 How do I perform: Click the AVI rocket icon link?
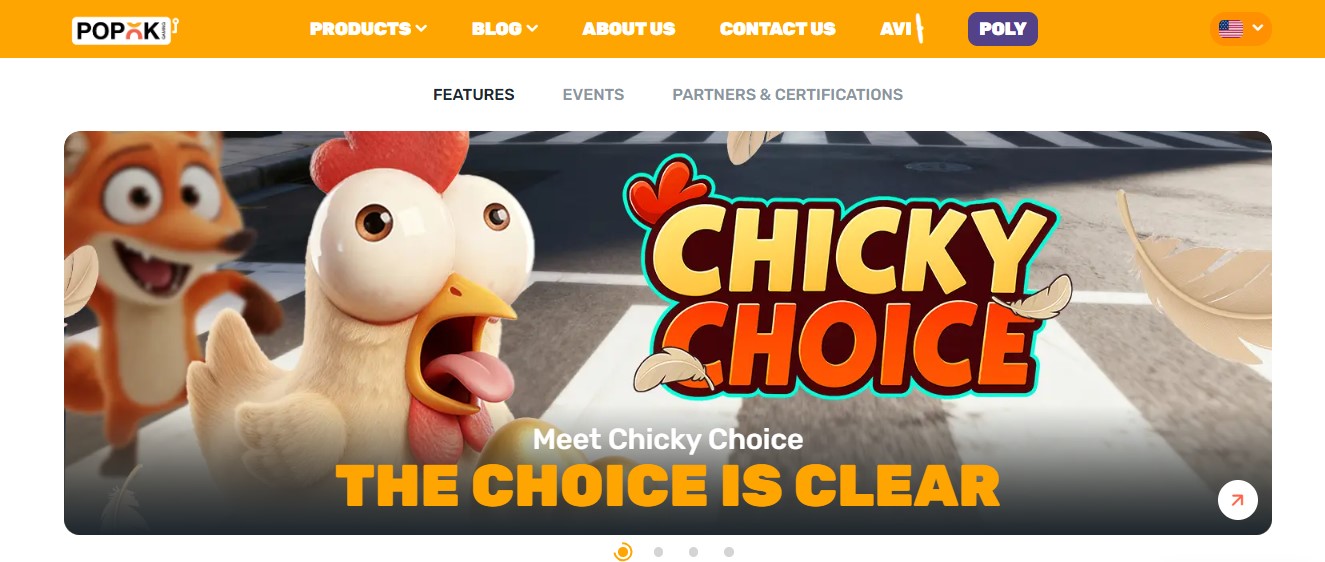pos(902,29)
